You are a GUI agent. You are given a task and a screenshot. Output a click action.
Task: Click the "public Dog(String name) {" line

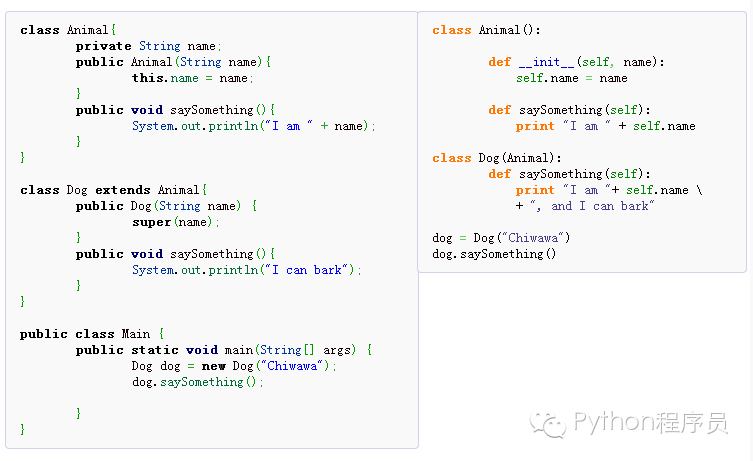point(166,206)
